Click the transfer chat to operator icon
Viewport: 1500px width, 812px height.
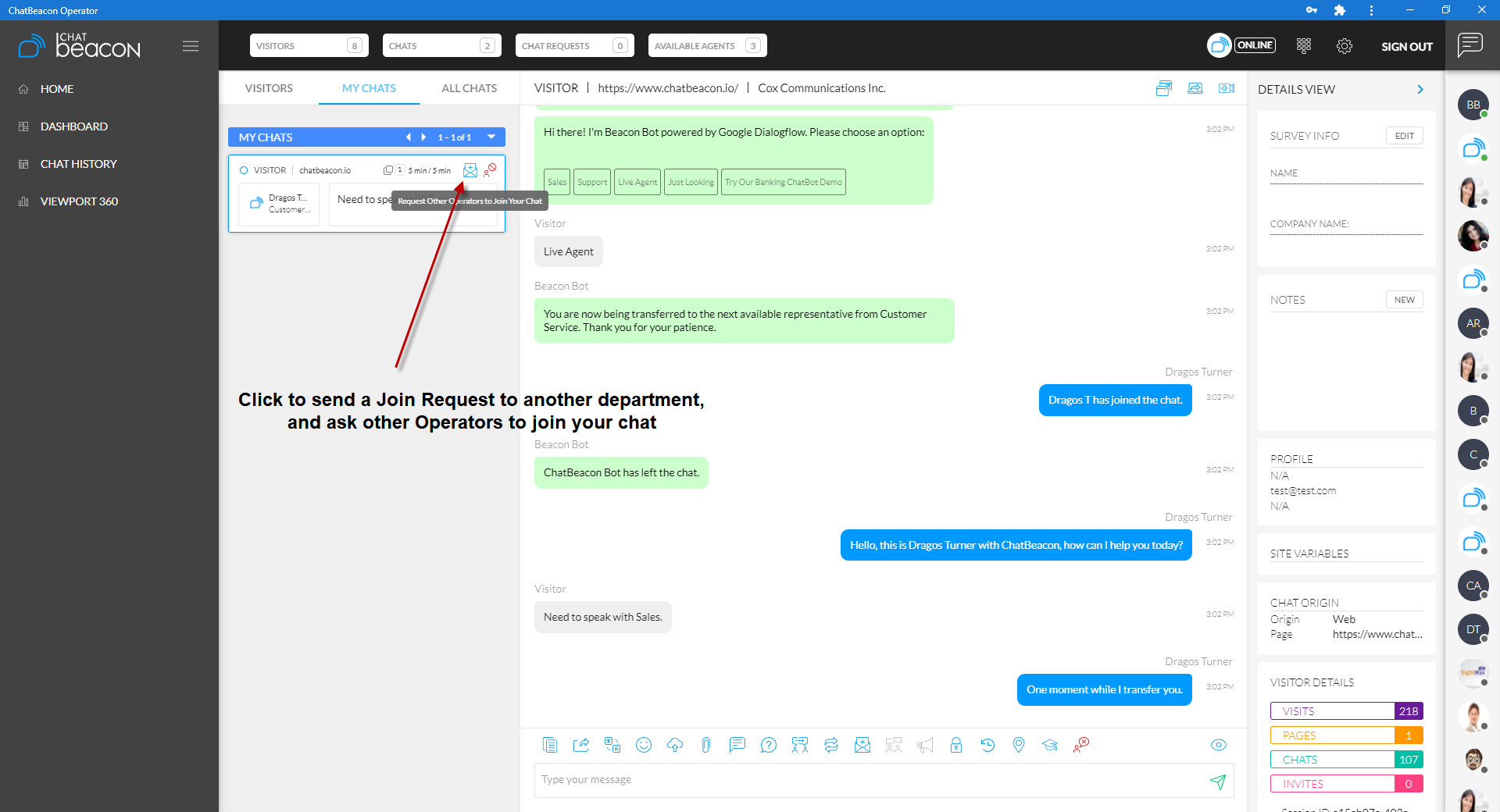click(800, 745)
